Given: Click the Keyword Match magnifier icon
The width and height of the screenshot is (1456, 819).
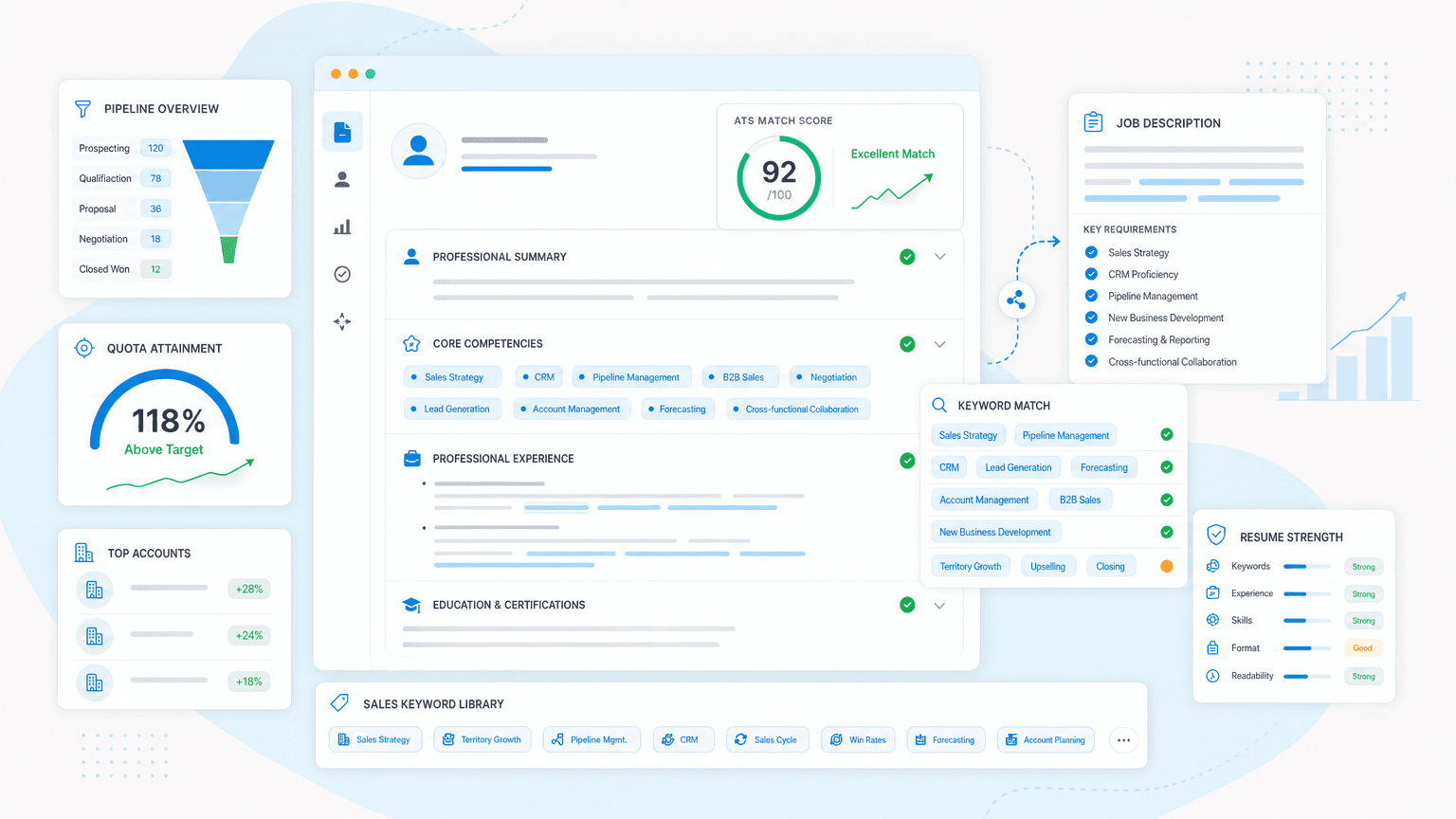Looking at the screenshot, I should (x=939, y=405).
